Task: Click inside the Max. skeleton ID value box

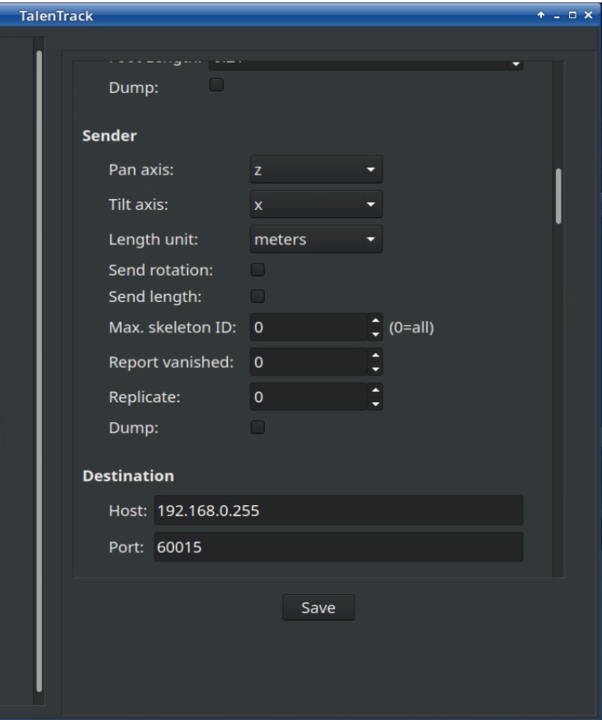Action: [x=308, y=327]
